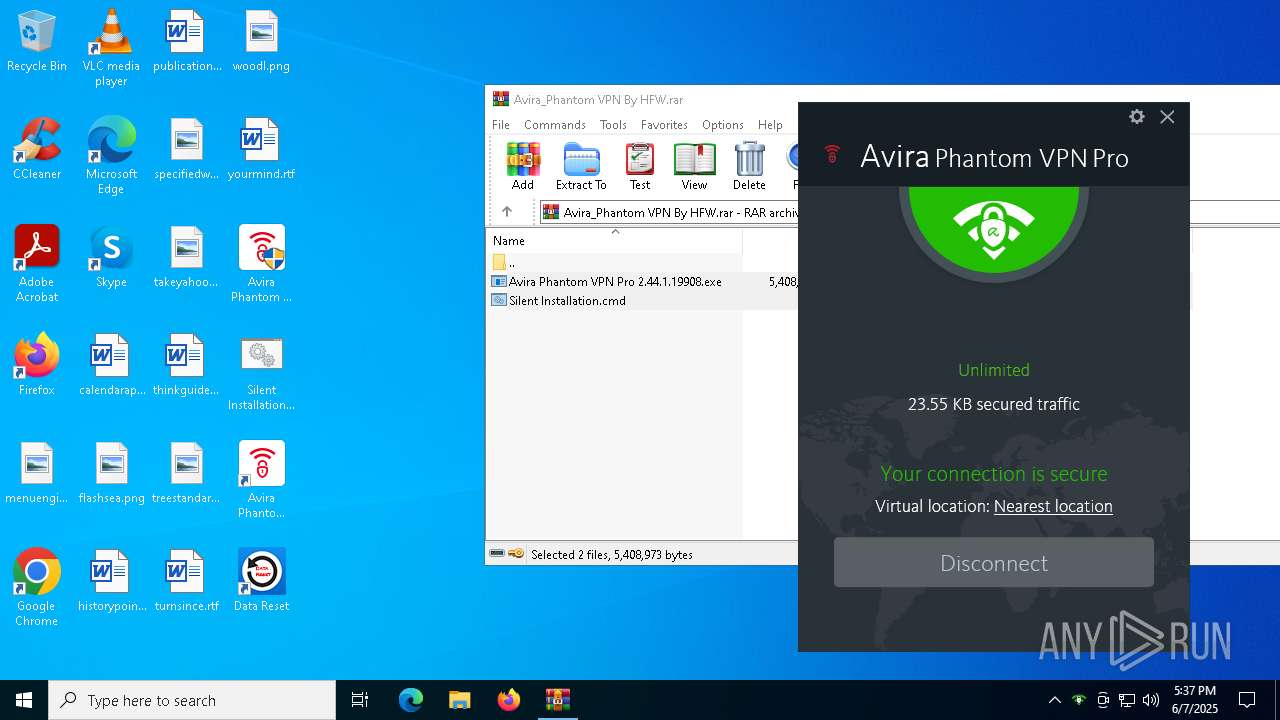Screen dimensions: 1280x720
Task: Click the Delete icon in WinRAR
Action: [x=749, y=166]
